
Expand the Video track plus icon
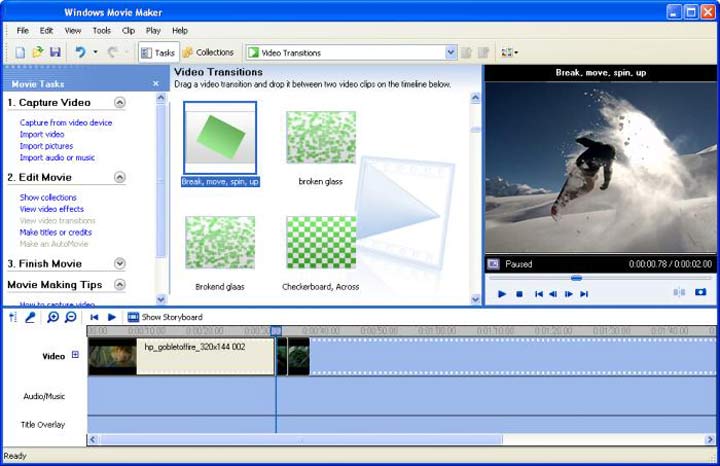[x=75, y=354]
